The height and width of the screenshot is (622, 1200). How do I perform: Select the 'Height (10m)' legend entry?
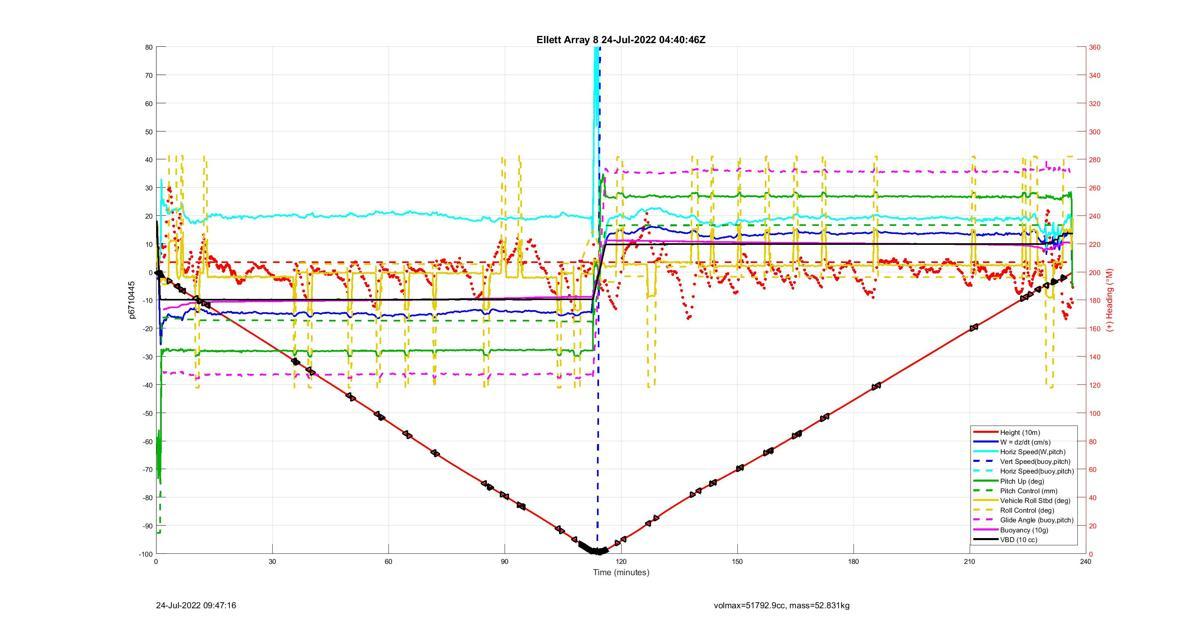point(1021,432)
